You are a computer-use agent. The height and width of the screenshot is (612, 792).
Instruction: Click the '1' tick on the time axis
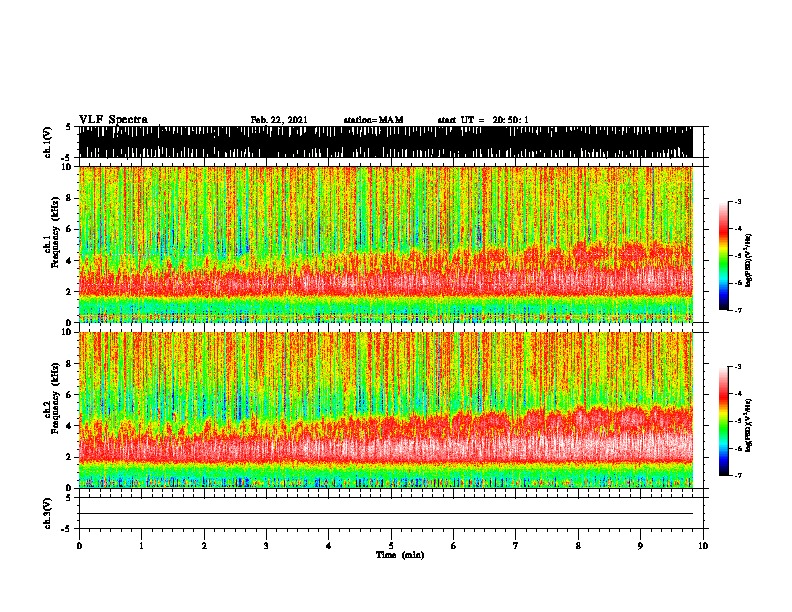pyautogui.click(x=141, y=545)
